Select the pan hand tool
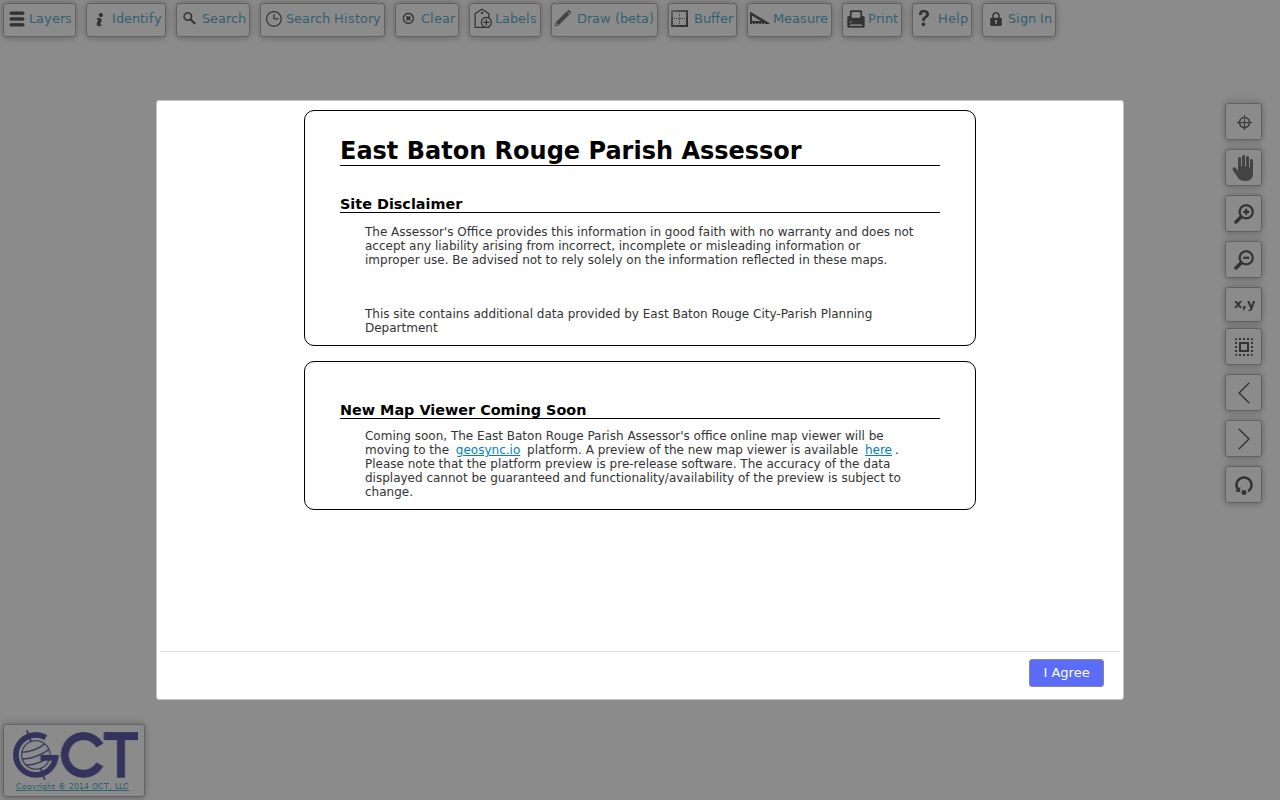 (1244, 167)
